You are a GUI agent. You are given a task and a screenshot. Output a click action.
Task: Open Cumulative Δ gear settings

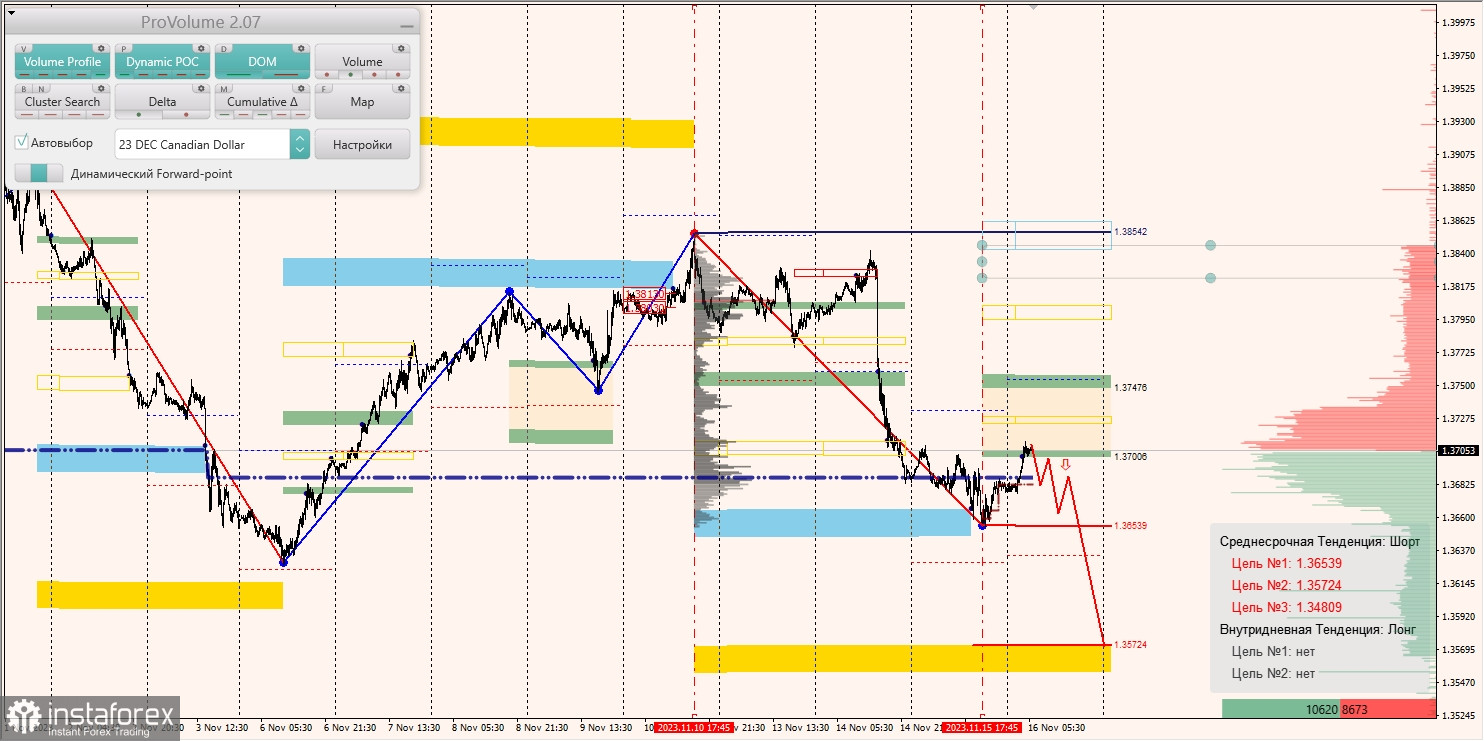click(x=300, y=88)
